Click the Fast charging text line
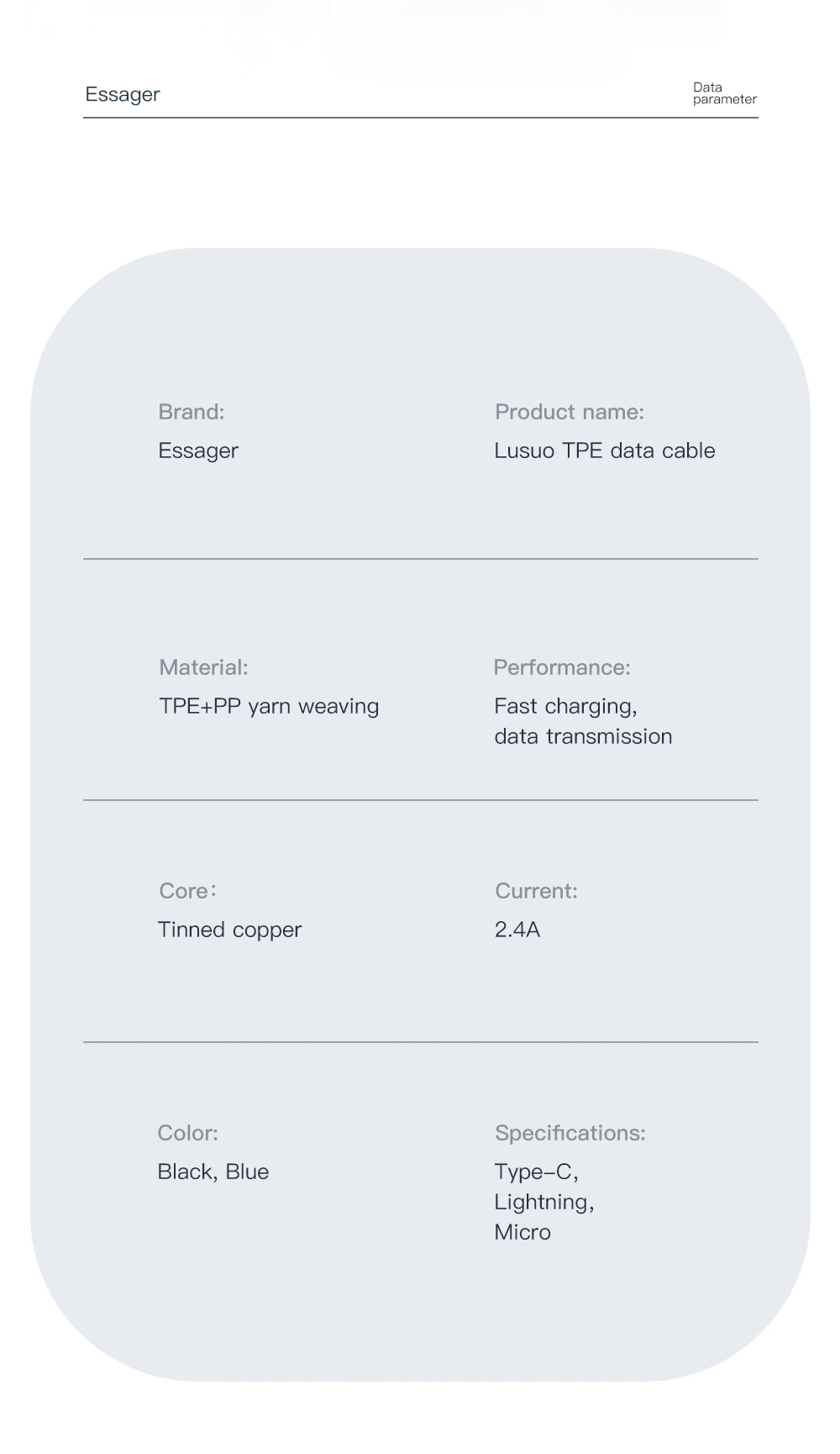Screen dimensions: 840x1454 565,706
